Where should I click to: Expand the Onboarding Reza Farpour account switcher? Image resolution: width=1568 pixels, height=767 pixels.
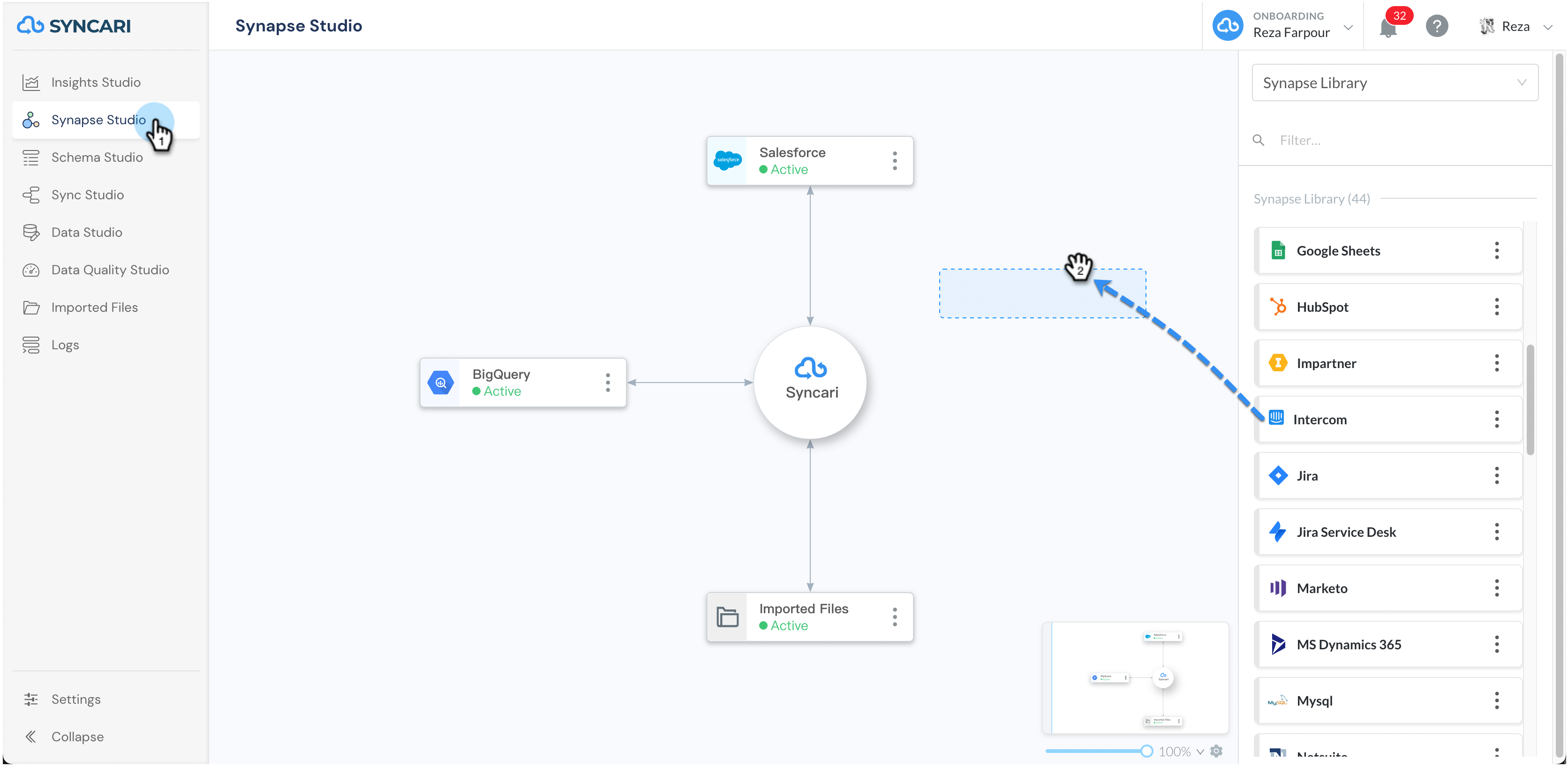(1284, 26)
